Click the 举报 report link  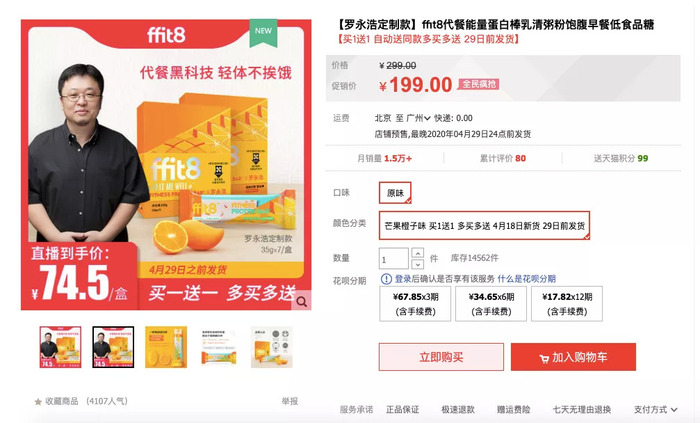coord(290,401)
